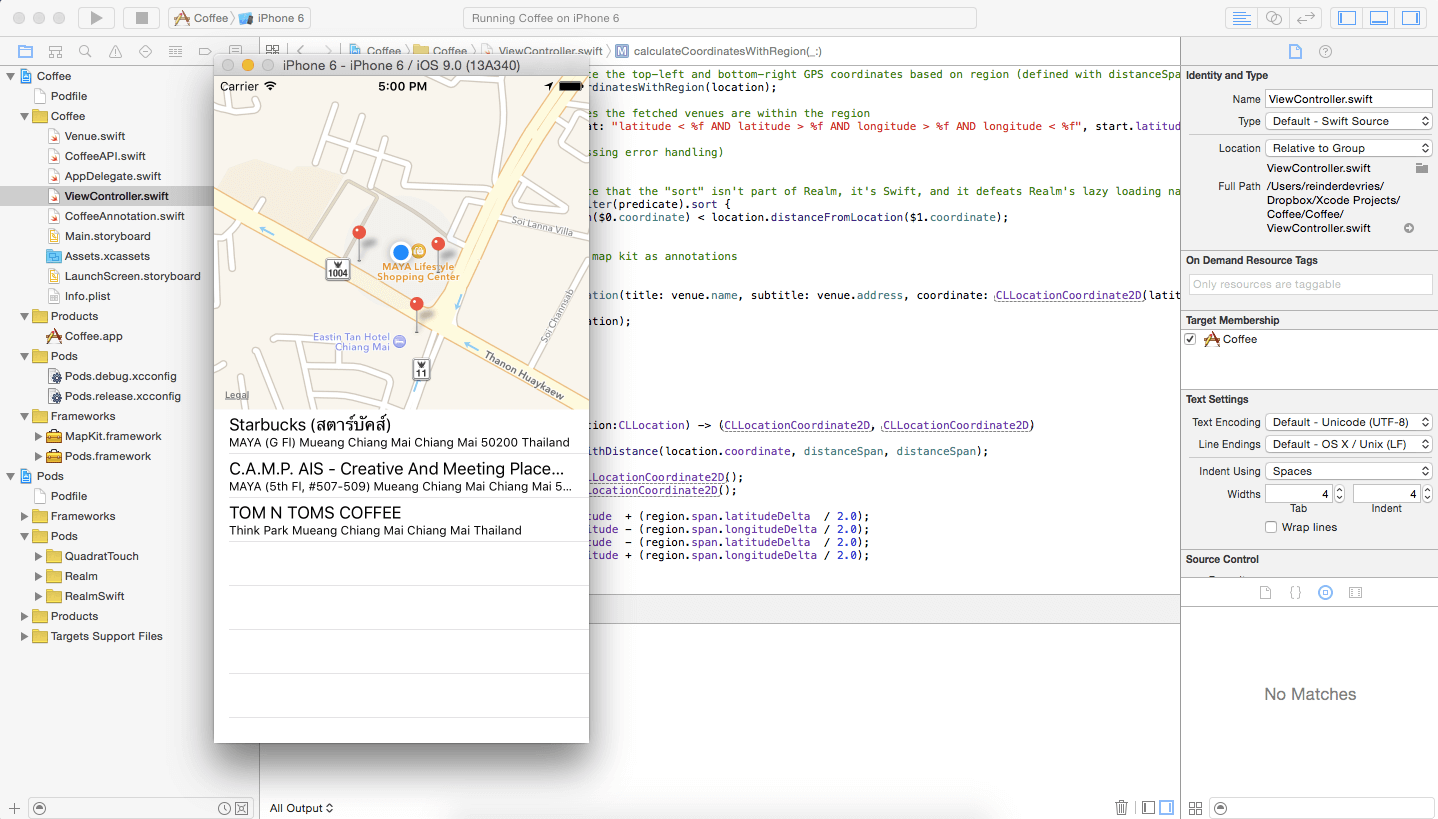Open the Find navigator
This screenshot has height=819, width=1438.
click(x=85, y=51)
